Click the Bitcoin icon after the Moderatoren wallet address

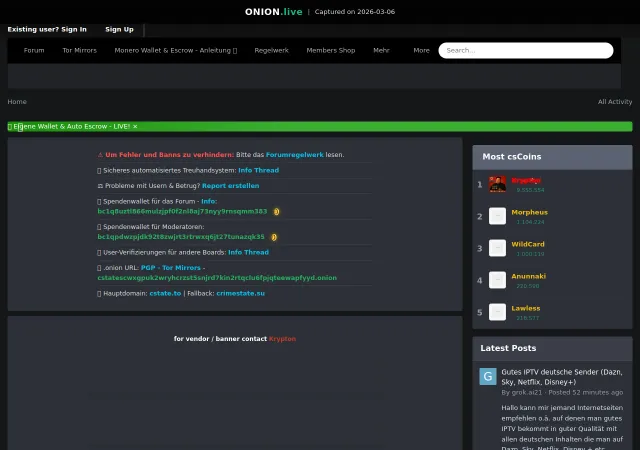274,237
